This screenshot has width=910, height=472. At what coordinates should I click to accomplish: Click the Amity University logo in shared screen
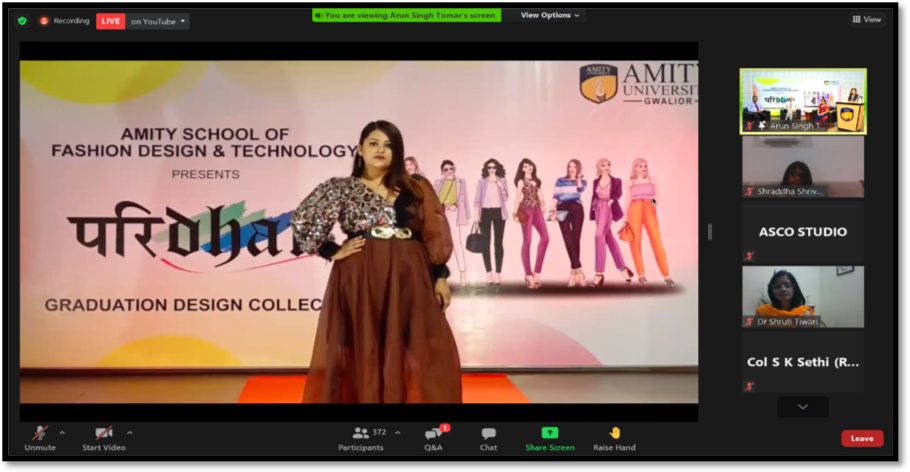[638, 84]
